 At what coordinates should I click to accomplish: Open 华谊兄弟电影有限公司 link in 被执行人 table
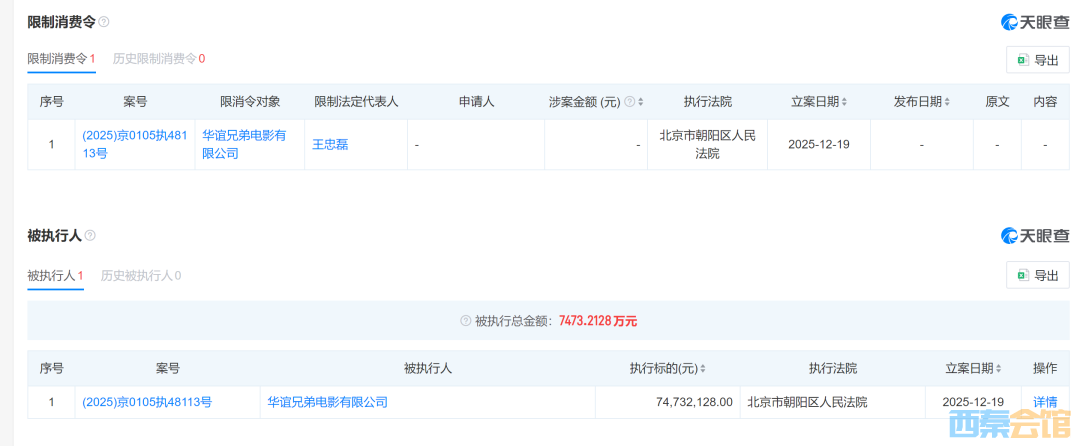pyautogui.click(x=327, y=402)
